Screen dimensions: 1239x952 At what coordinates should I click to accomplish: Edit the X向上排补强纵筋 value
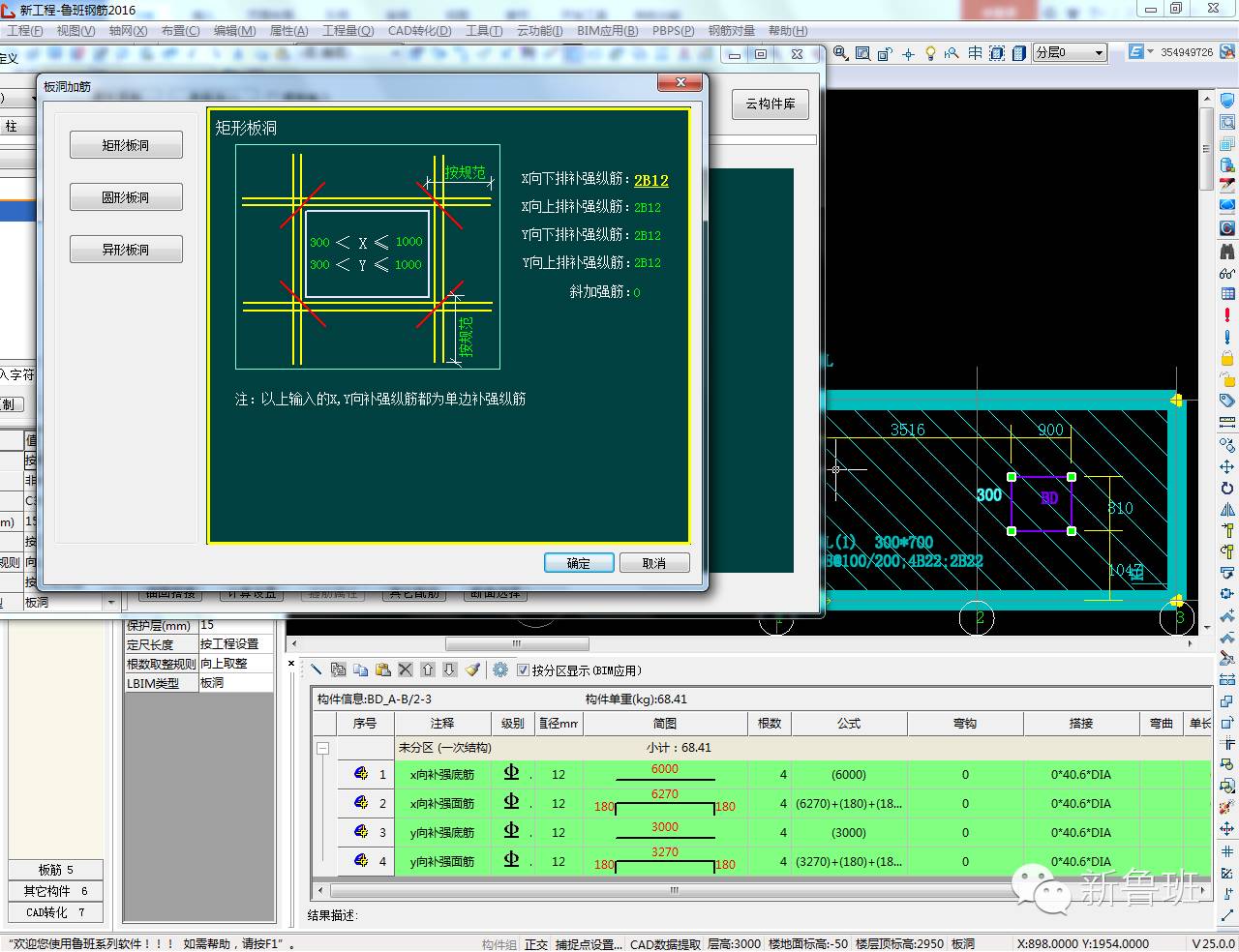coord(648,207)
